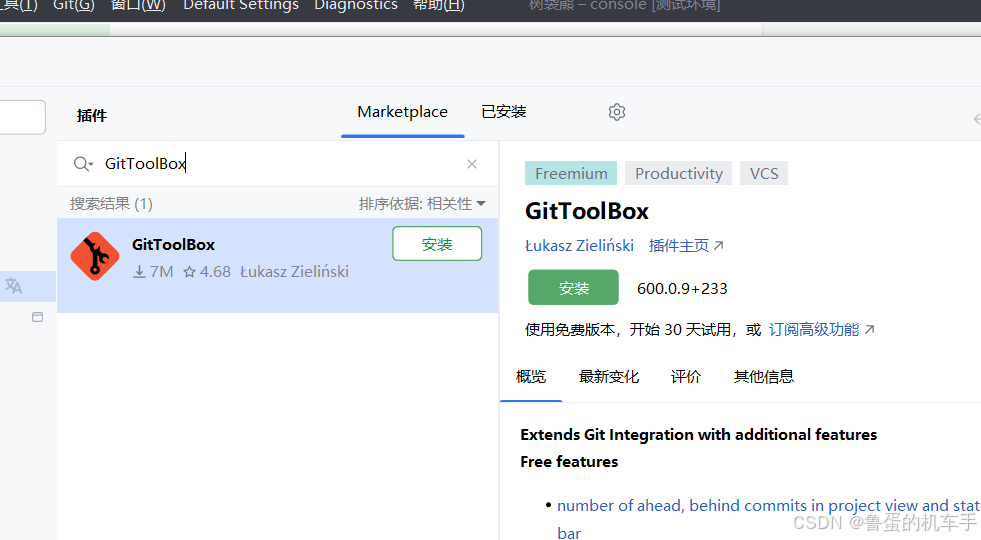This screenshot has width=981, height=540.
Task: Click the back arrow in the plugins header
Action: (977, 119)
